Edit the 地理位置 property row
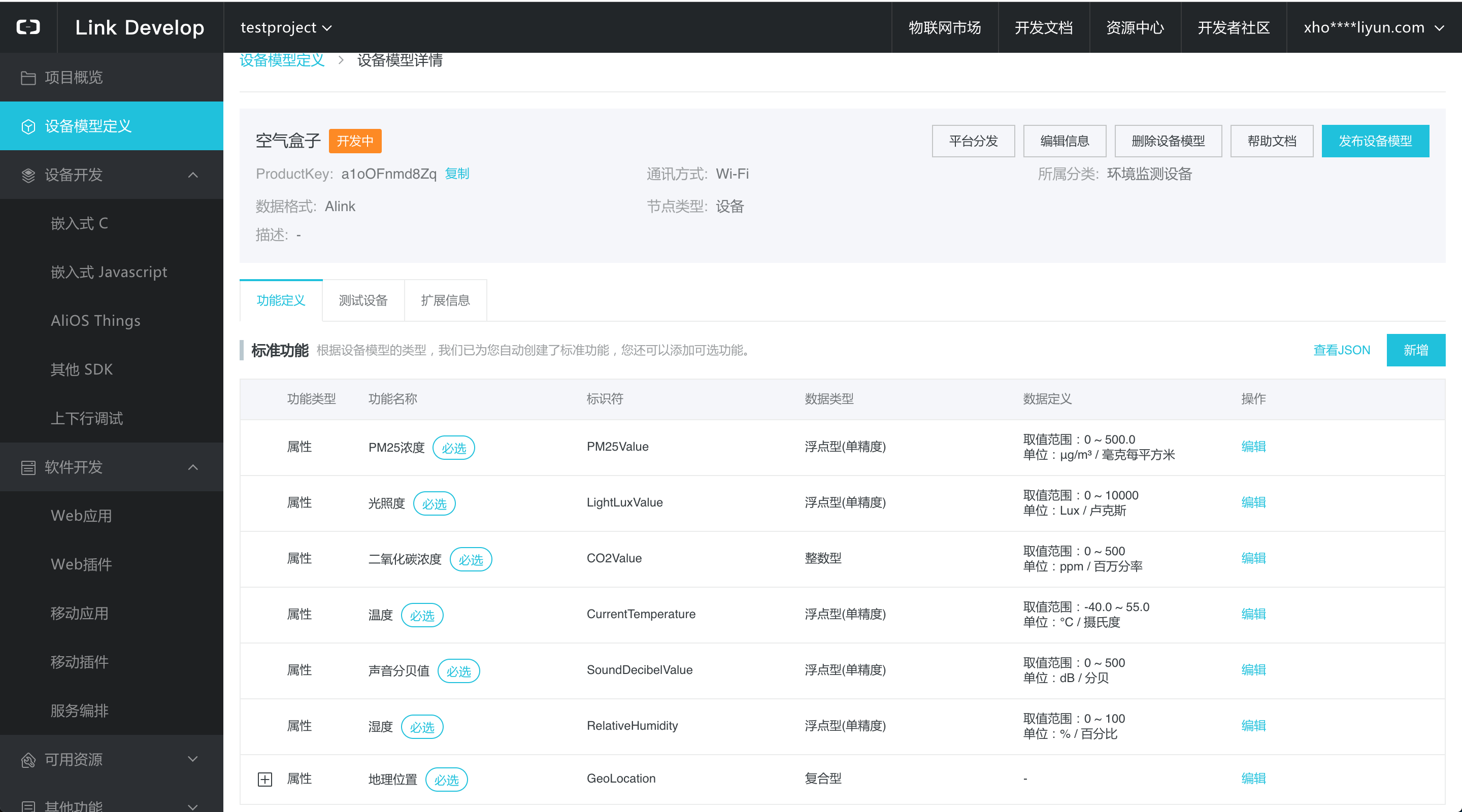The image size is (1462, 812). pyautogui.click(x=1253, y=779)
